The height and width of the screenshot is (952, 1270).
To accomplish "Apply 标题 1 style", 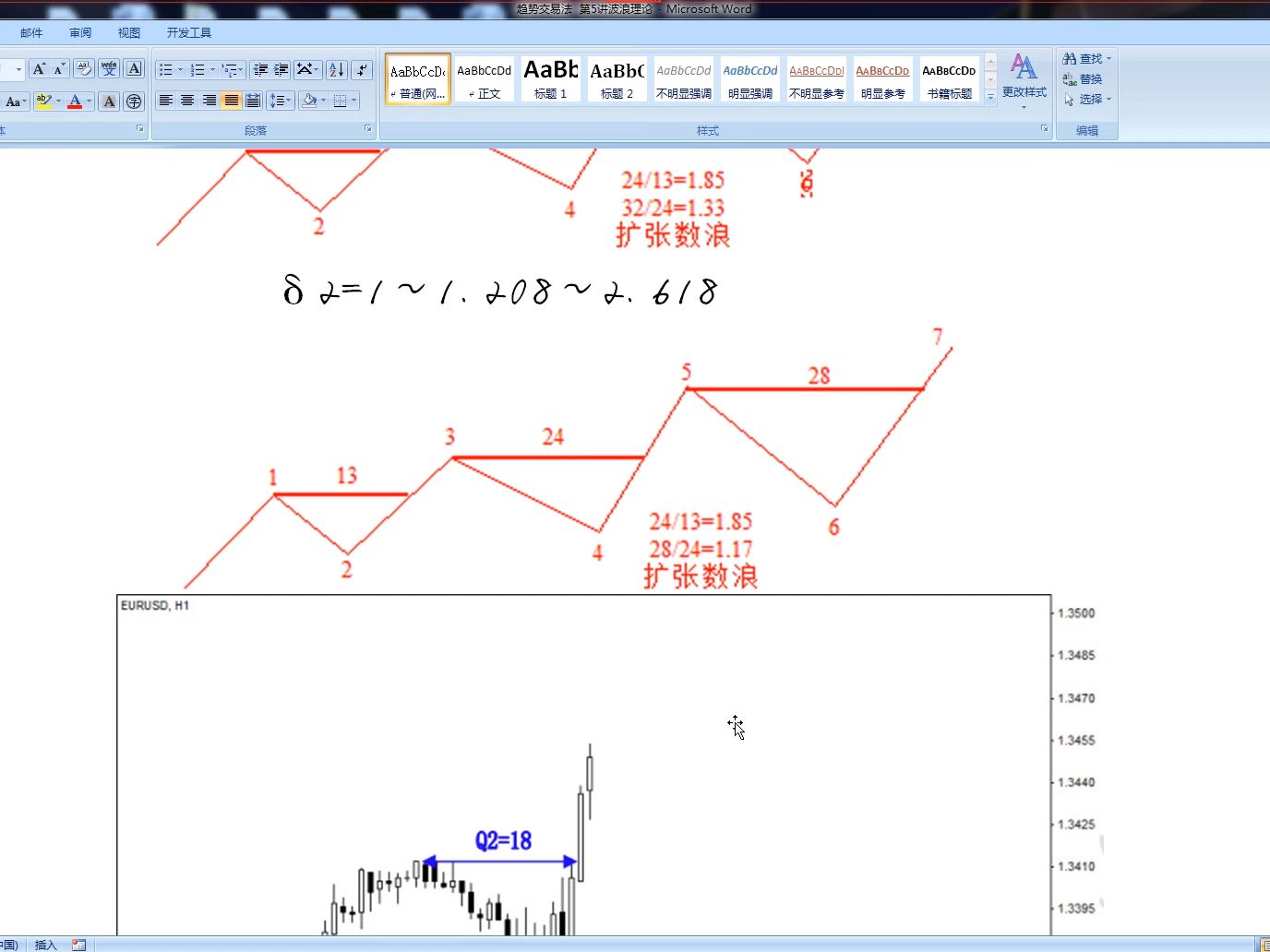I will [551, 79].
